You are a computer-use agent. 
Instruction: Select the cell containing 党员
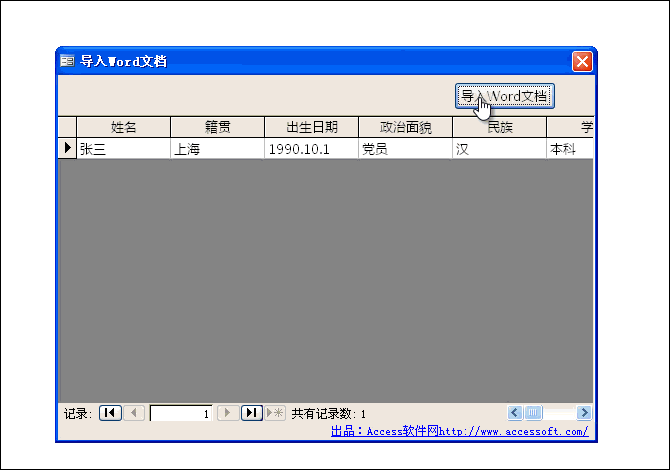[406, 148]
